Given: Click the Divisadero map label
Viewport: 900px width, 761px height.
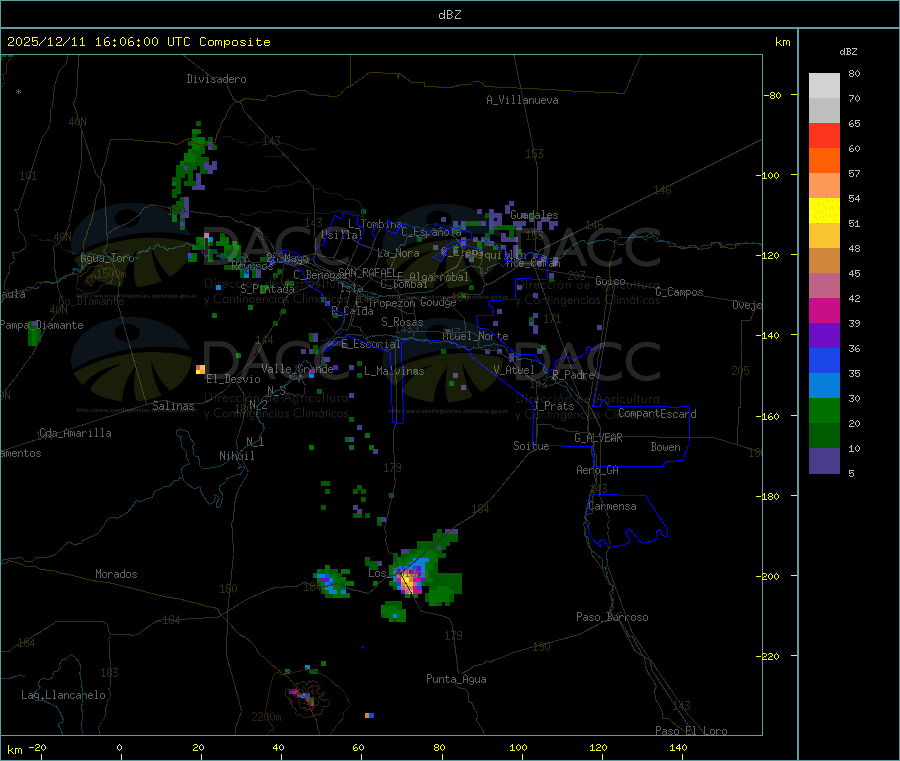Looking at the screenshot, I should [x=216, y=79].
